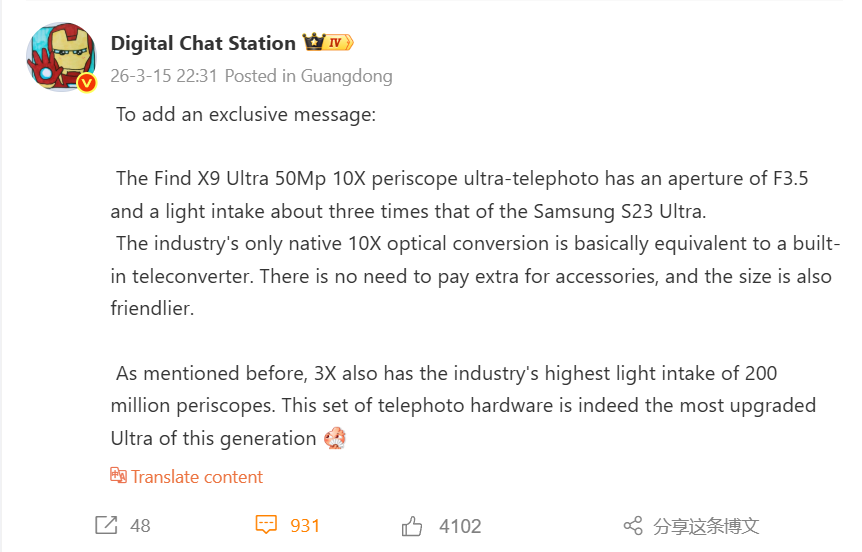Click the orange verified badge on avatar
Viewport: 862px width, 552px height.
point(88,83)
